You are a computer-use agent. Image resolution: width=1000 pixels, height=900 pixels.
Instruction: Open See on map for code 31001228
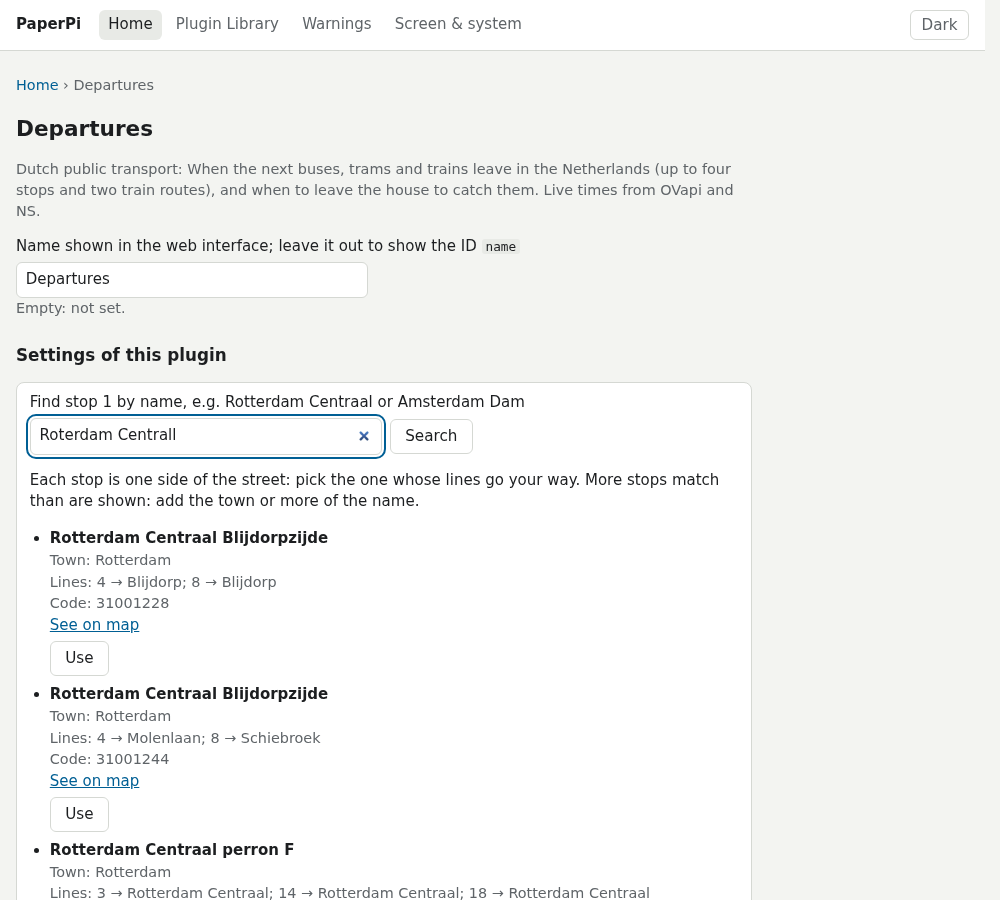tap(94, 625)
